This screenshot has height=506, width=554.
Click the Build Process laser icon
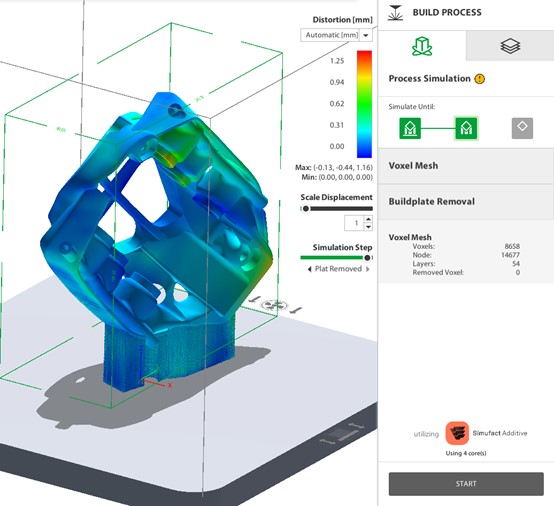click(x=395, y=13)
